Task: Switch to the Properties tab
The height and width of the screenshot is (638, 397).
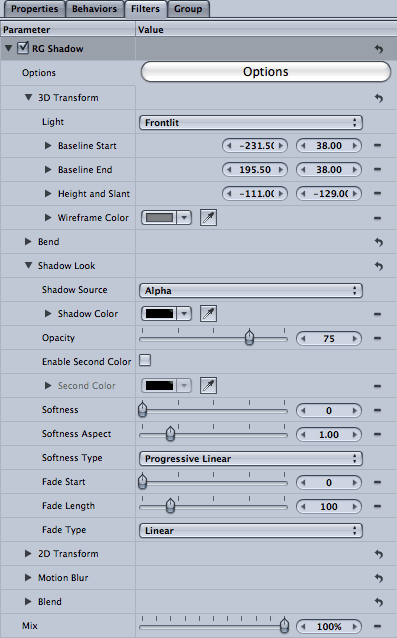Action: pos(34,9)
